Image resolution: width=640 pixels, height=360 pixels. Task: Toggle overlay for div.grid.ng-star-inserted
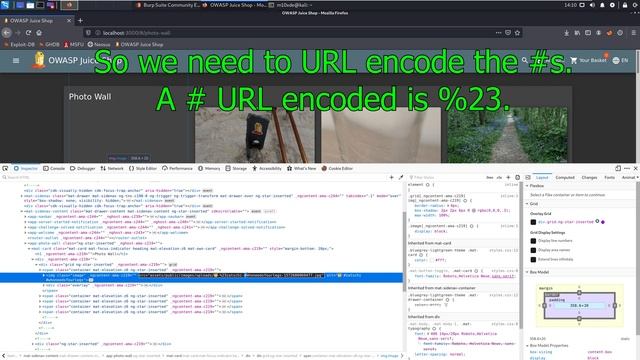coord(533,222)
